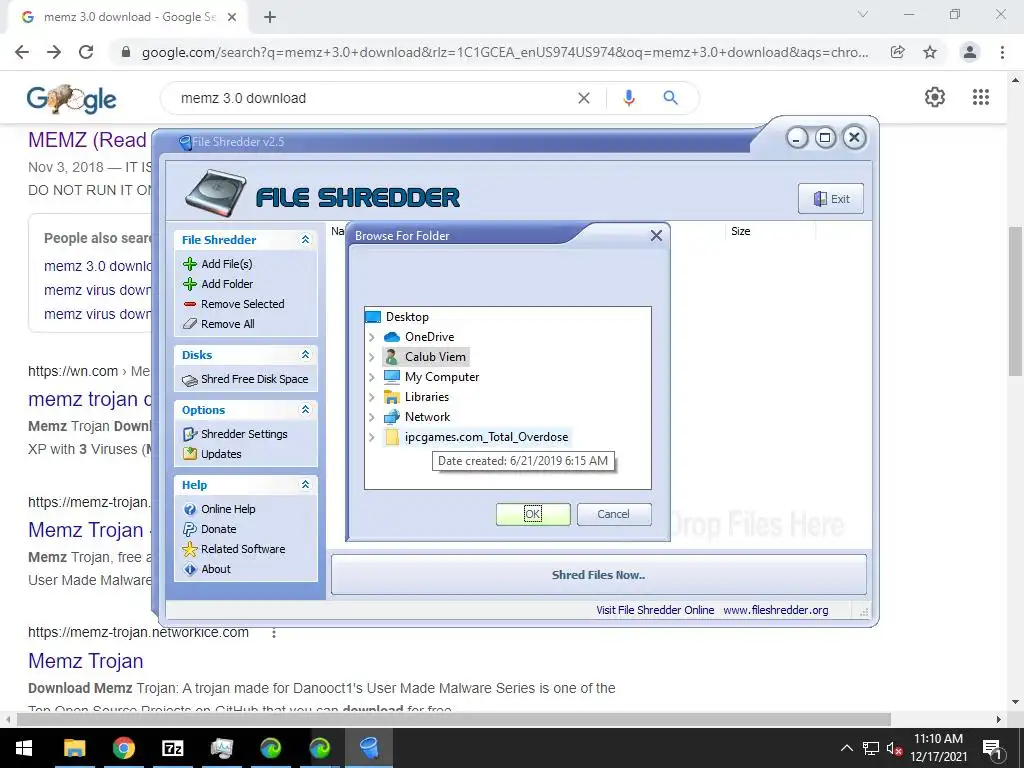Click OK in Browse For Folder
The height and width of the screenshot is (768, 1024).
click(533, 514)
